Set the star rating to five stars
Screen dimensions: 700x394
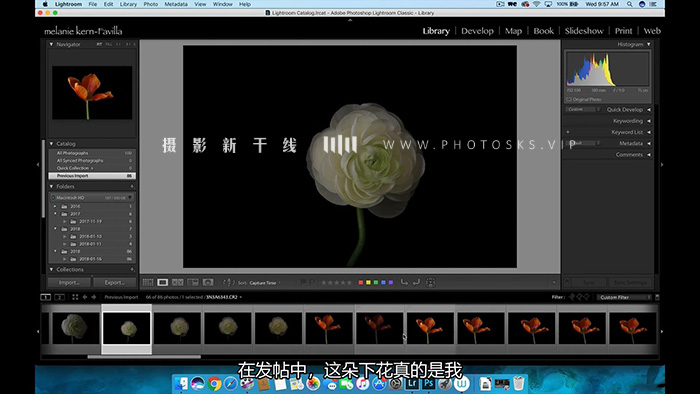(350, 282)
